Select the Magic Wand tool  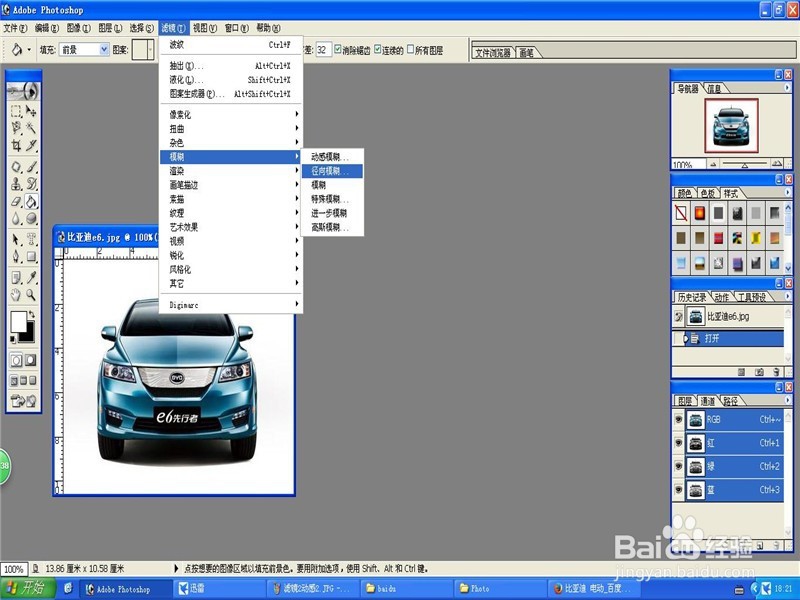(x=31, y=128)
